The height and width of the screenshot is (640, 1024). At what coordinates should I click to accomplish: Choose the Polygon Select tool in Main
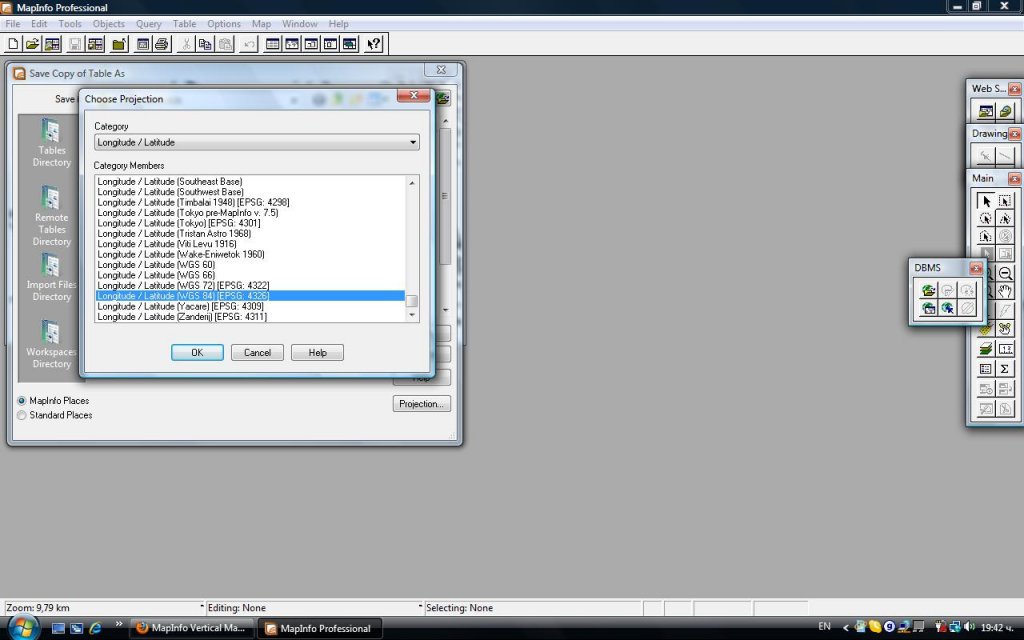pyautogui.click(x=1005, y=219)
